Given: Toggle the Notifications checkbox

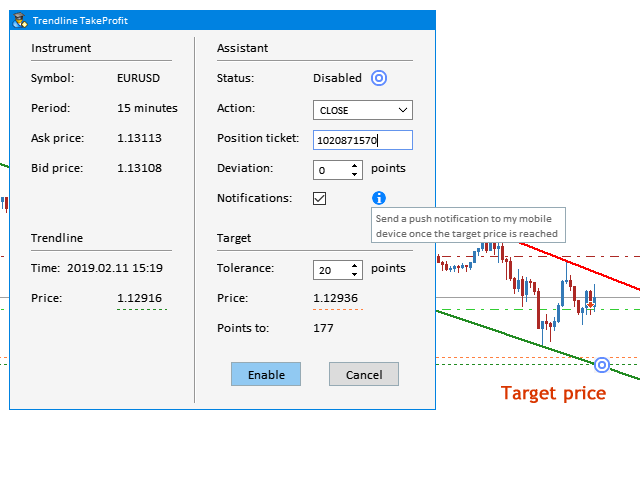Looking at the screenshot, I should pyautogui.click(x=320, y=199).
